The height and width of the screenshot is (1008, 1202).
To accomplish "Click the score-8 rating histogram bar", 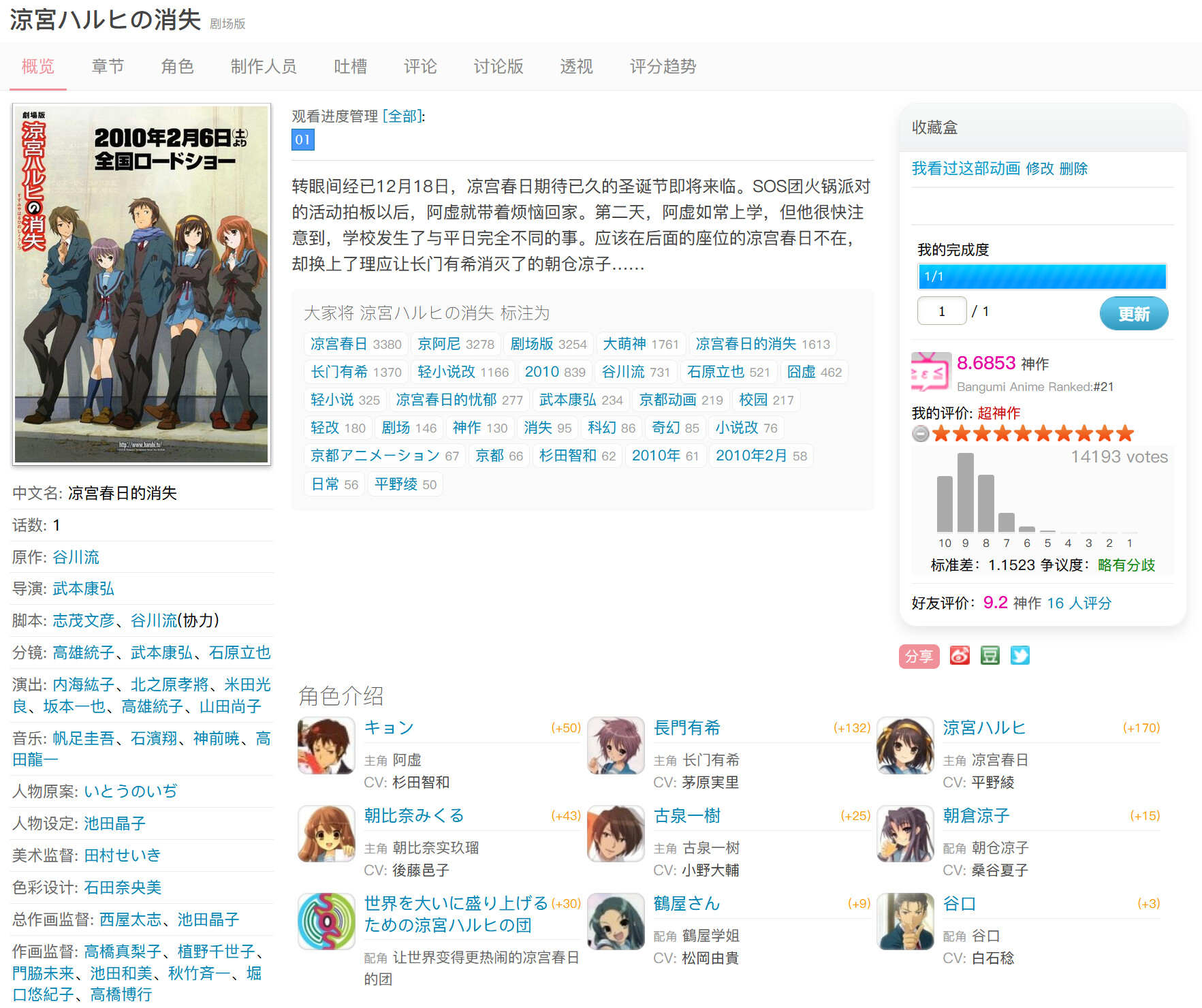I will point(985,503).
